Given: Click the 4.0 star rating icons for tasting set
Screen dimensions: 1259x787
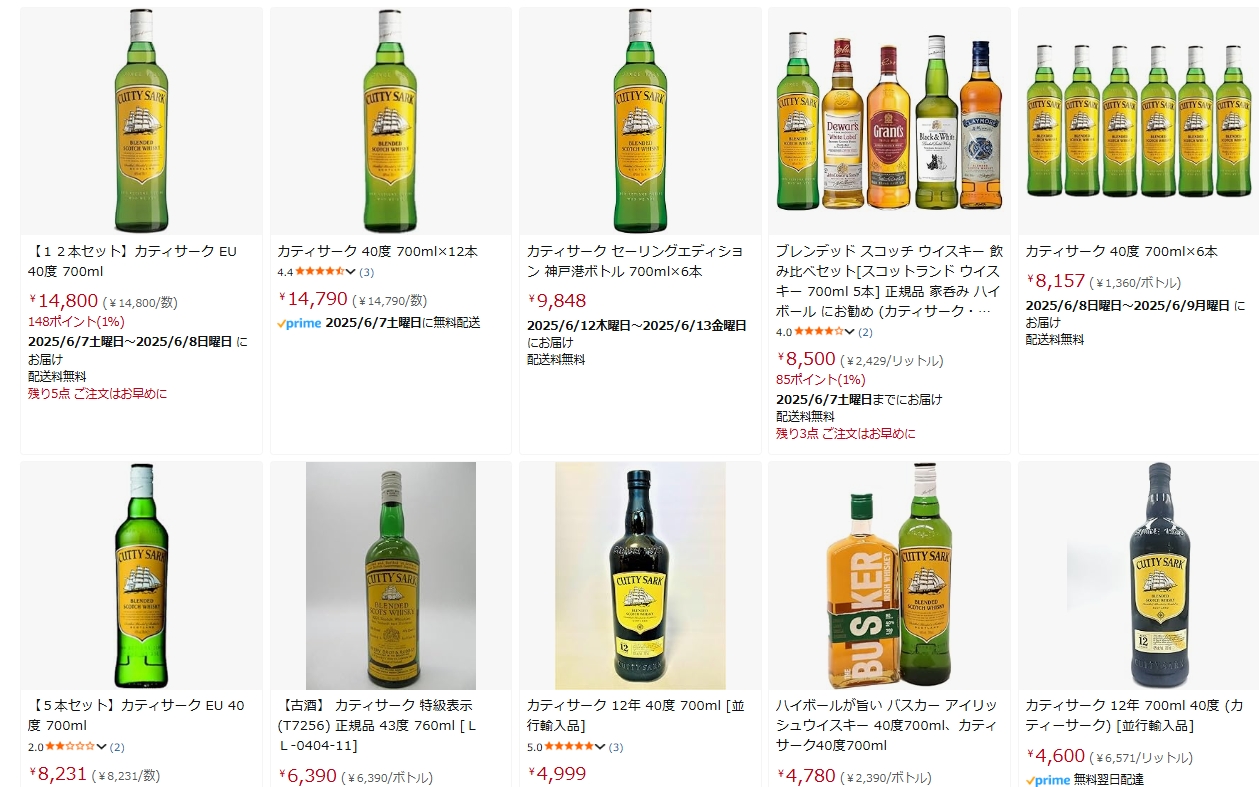Looking at the screenshot, I should (x=819, y=332).
